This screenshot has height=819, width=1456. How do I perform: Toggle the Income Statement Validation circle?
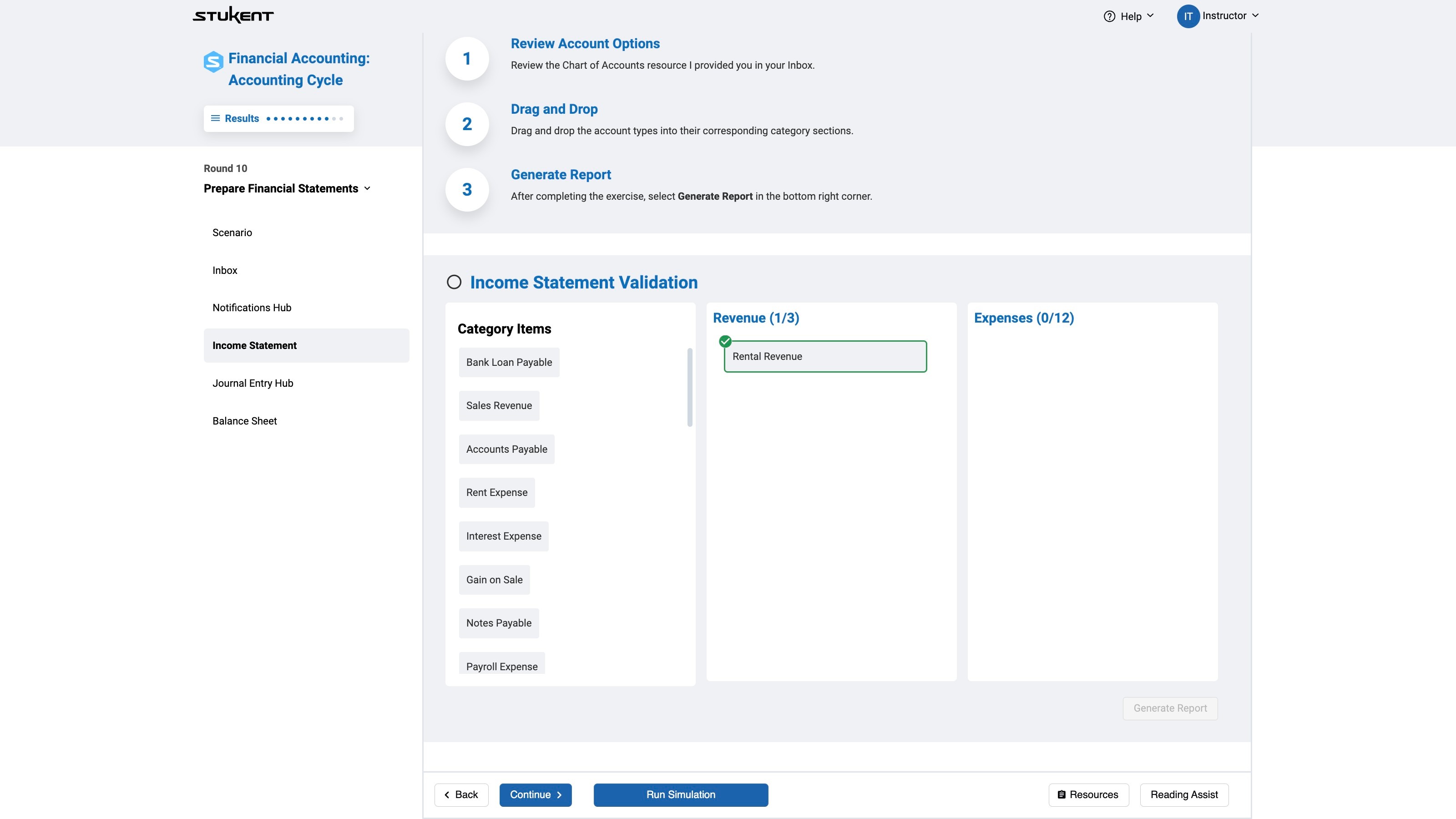(454, 282)
